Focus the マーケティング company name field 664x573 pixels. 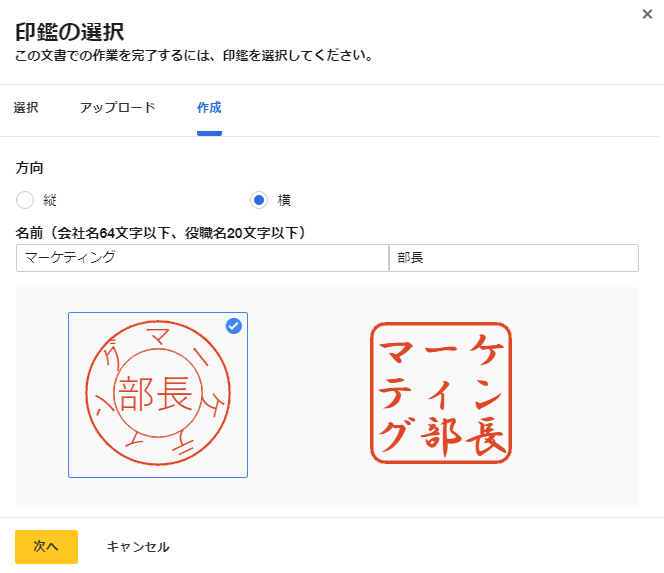[201, 258]
